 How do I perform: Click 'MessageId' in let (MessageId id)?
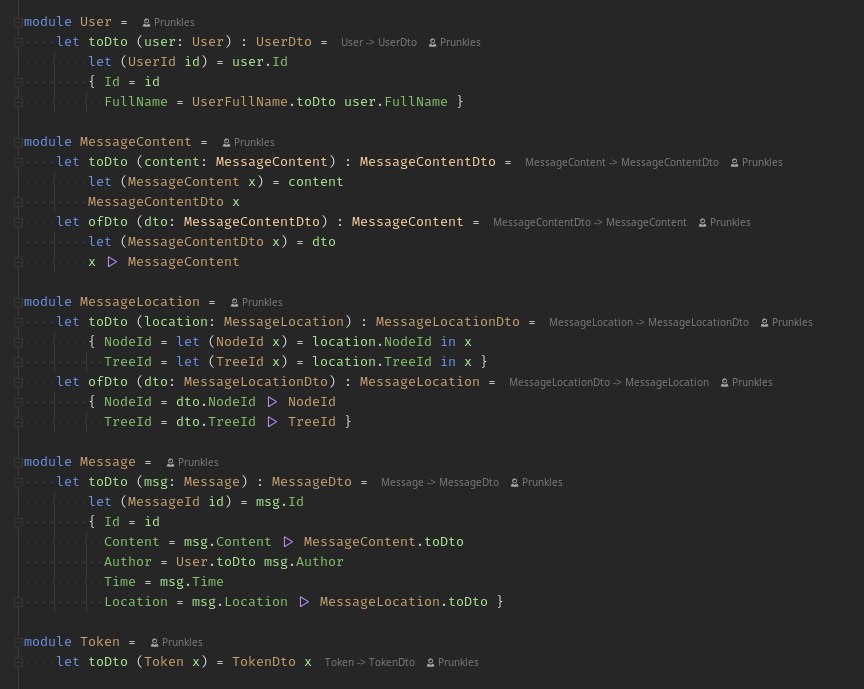163,502
